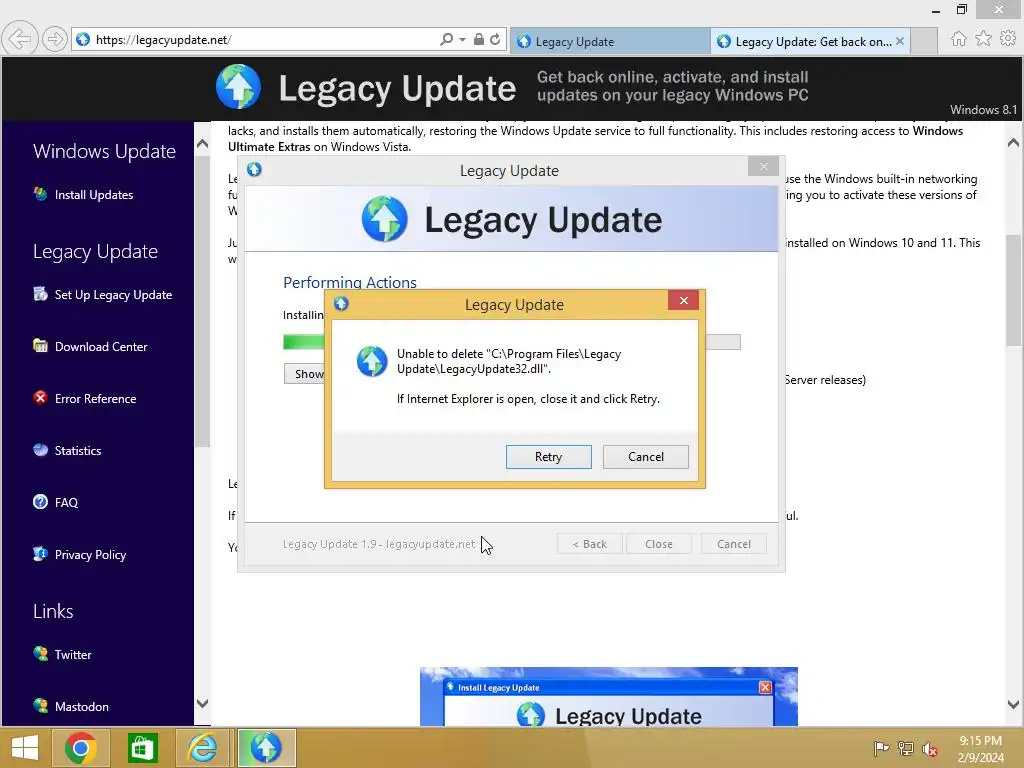This screenshot has height=768, width=1024.
Task: Click the Favorites star icon
Action: (x=983, y=39)
